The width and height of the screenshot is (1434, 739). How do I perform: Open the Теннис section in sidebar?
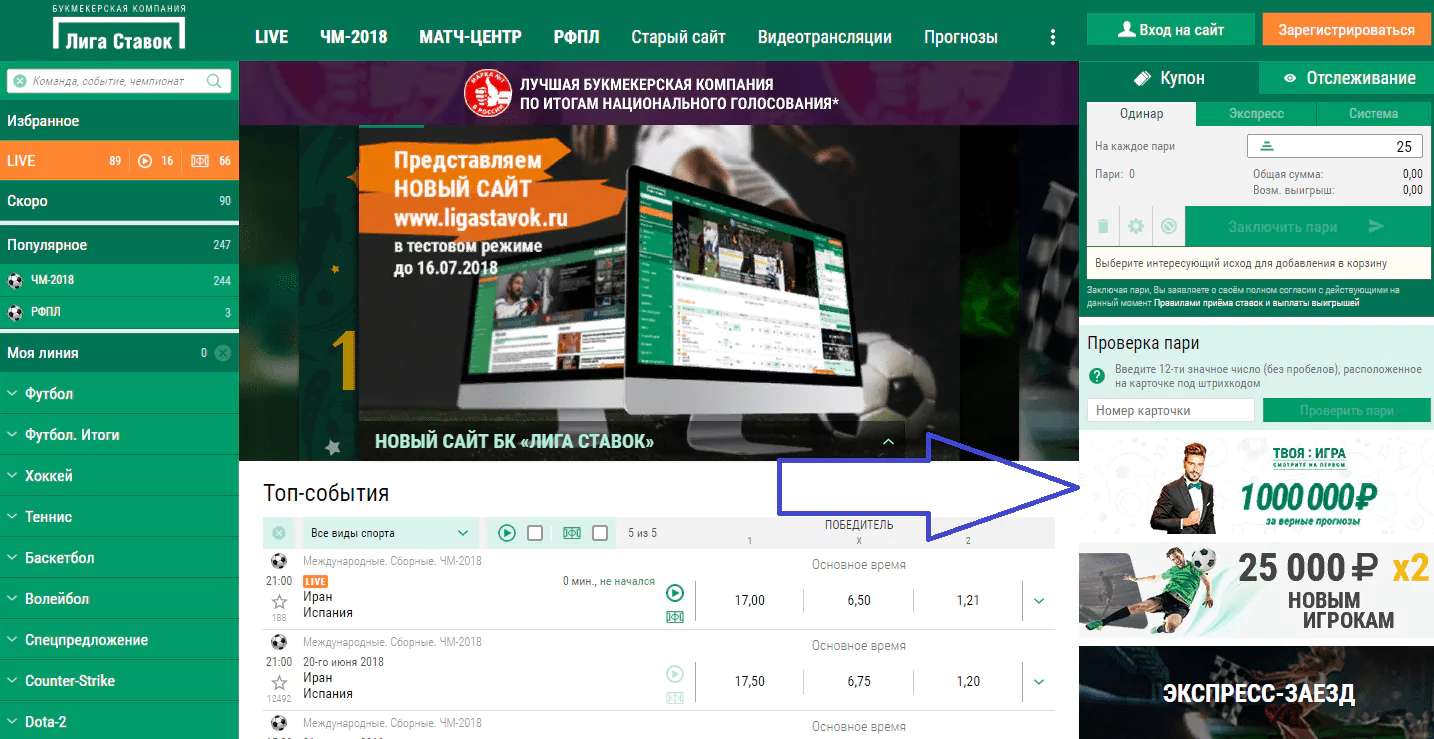[x=119, y=517]
